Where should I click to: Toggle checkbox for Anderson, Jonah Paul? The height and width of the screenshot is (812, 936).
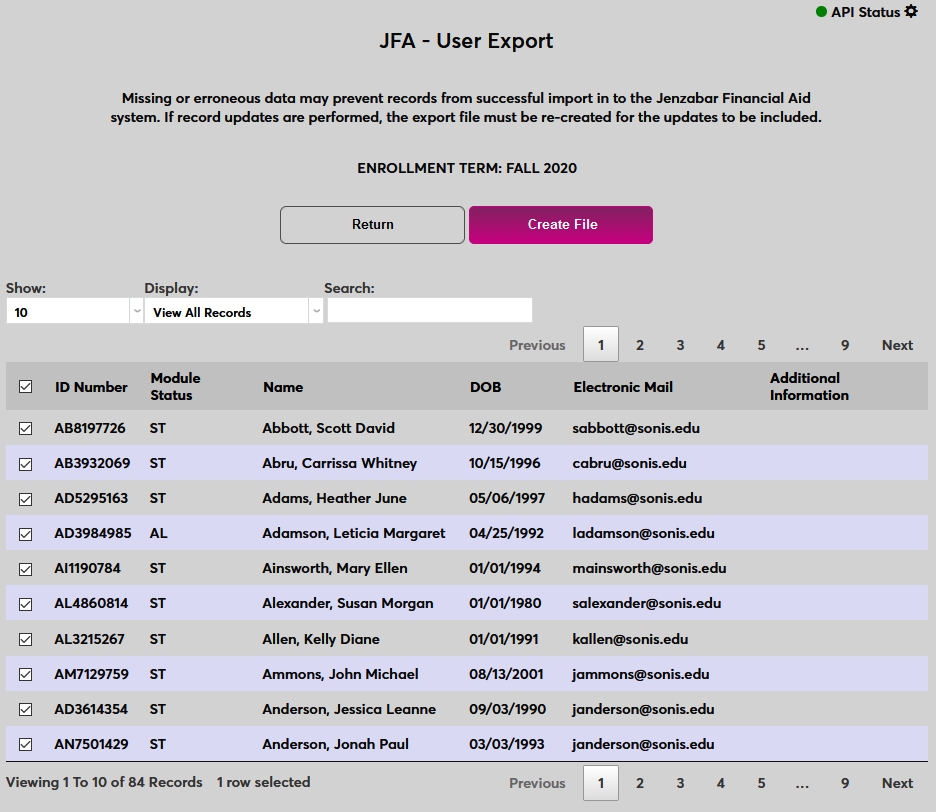[x=26, y=744]
